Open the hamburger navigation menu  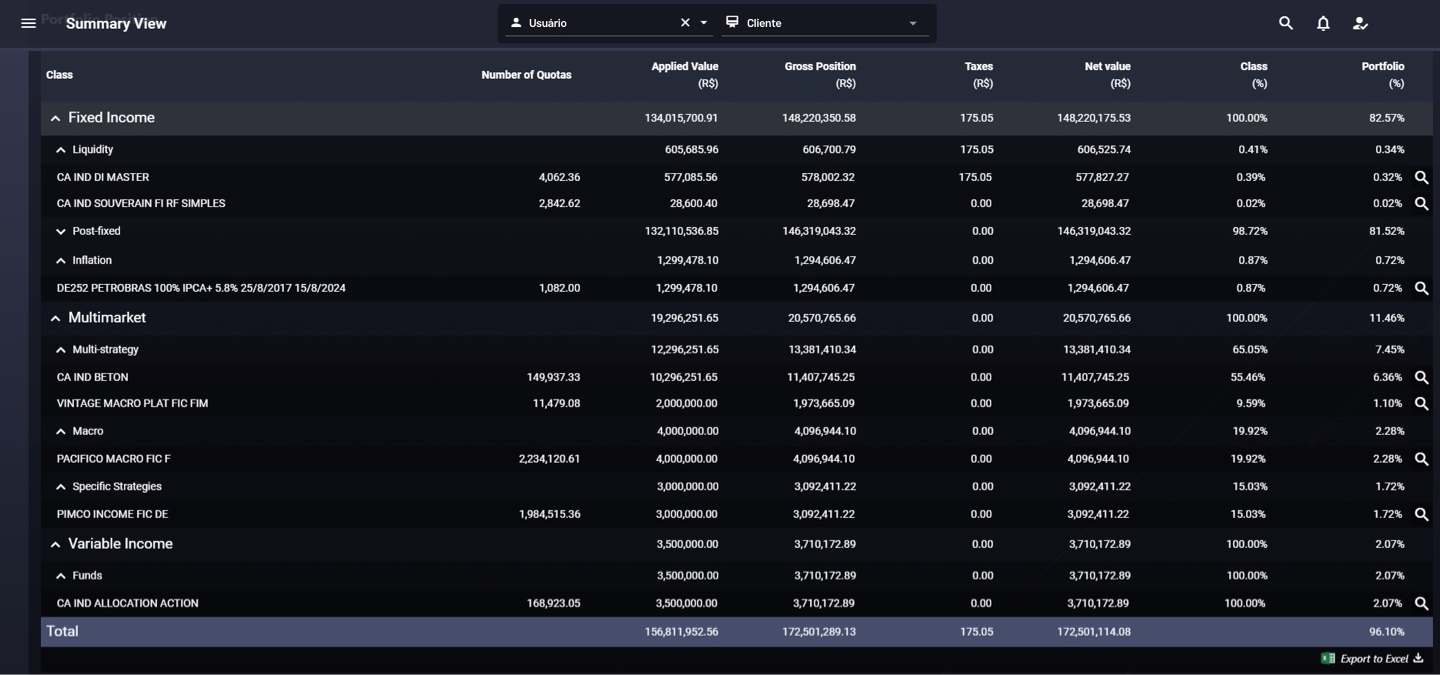pos(28,23)
